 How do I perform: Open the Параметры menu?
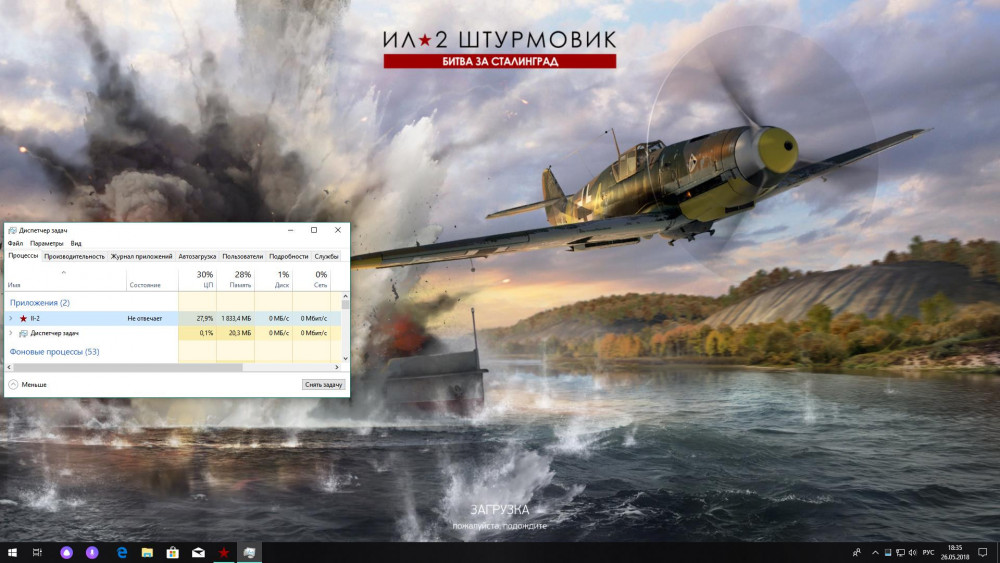point(47,244)
